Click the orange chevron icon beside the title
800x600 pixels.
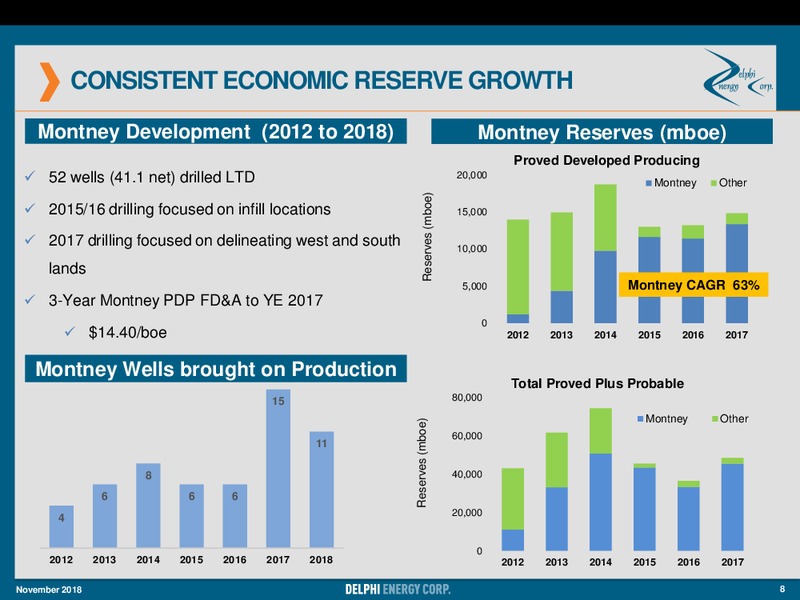coord(49,81)
